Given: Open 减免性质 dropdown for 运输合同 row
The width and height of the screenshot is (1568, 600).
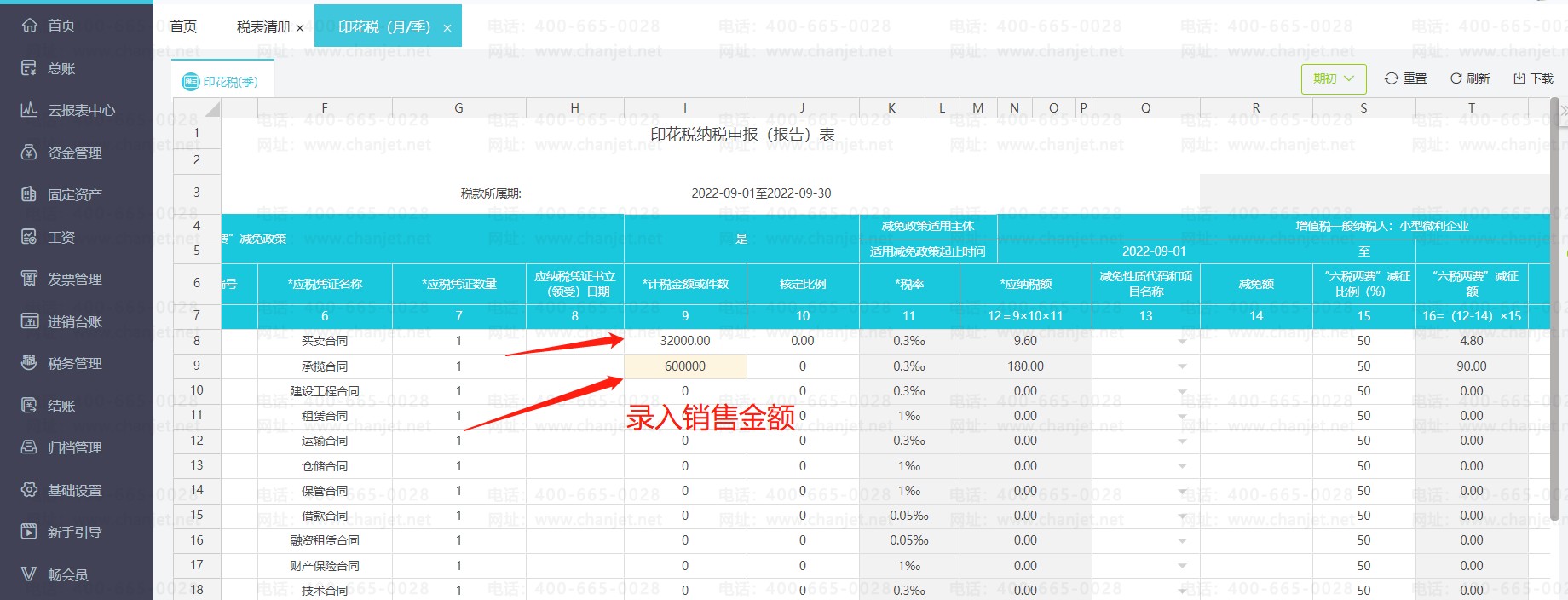Looking at the screenshot, I should [1182, 441].
